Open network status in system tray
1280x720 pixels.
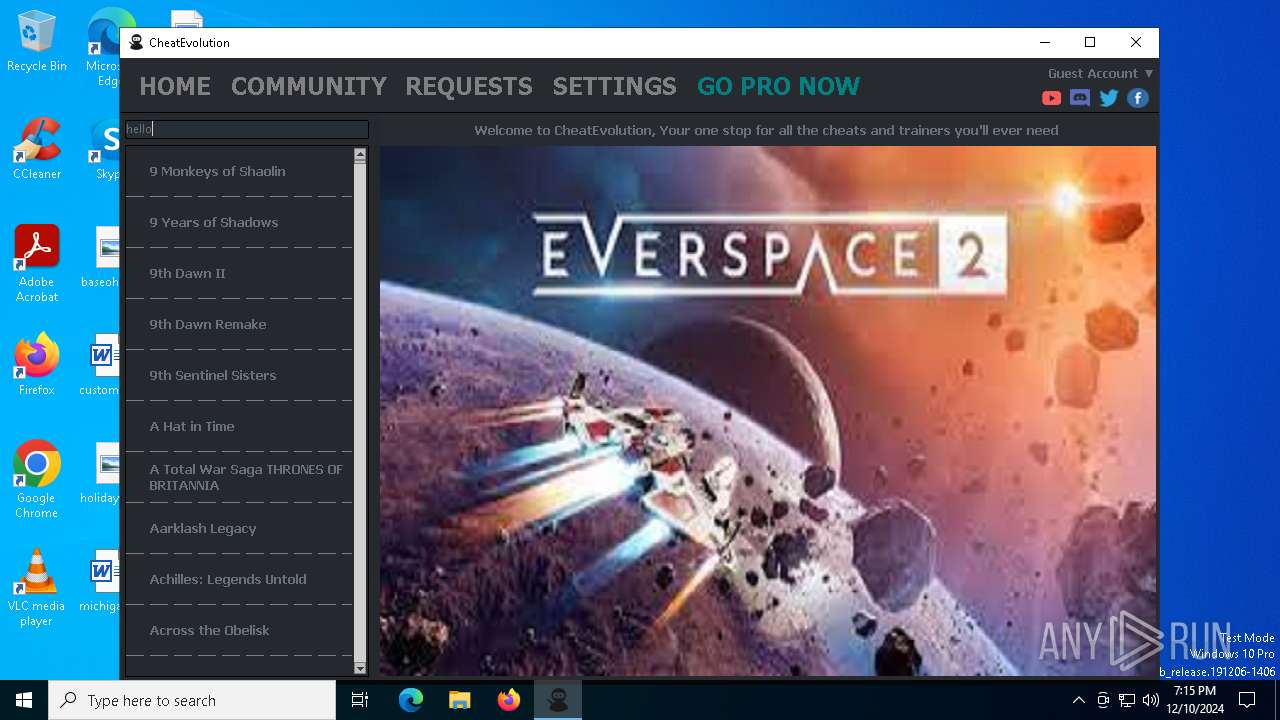[x=1127, y=700]
